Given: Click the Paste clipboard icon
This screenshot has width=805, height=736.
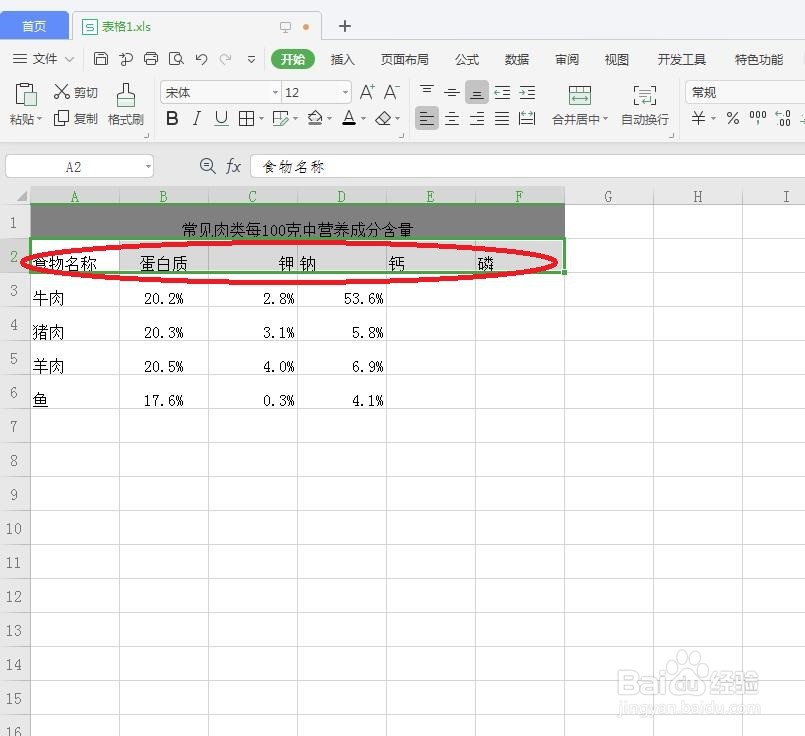Looking at the screenshot, I should pyautogui.click(x=26, y=94).
